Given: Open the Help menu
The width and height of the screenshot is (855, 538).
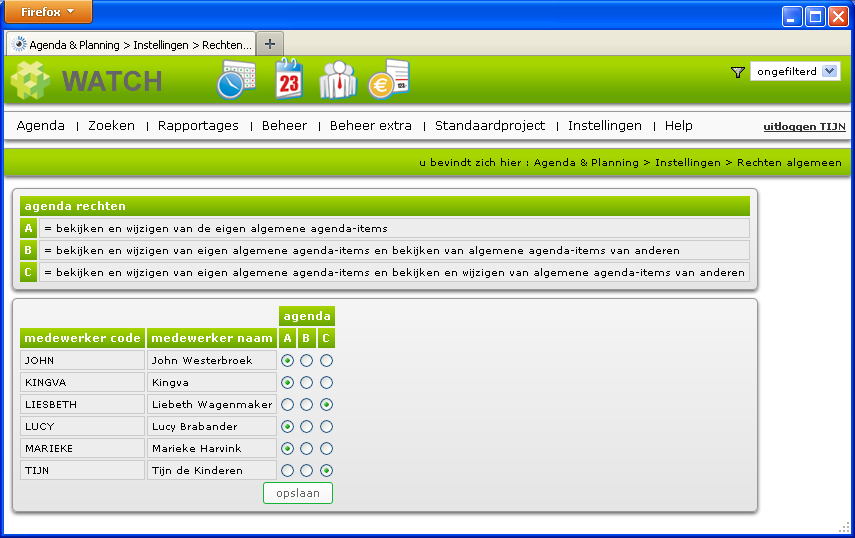Looking at the screenshot, I should 678,126.
